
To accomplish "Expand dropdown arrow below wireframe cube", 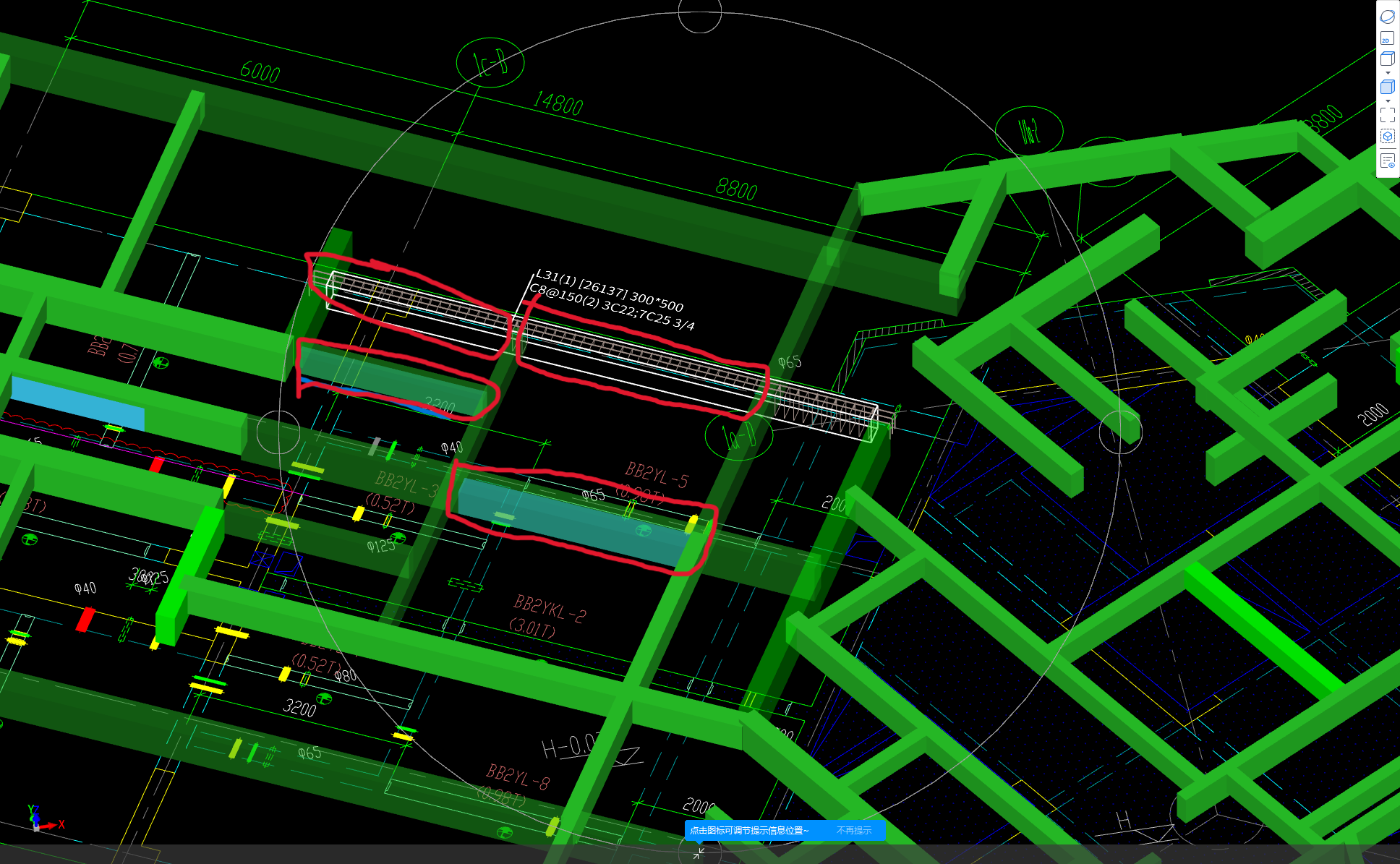I will click(x=1387, y=73).
